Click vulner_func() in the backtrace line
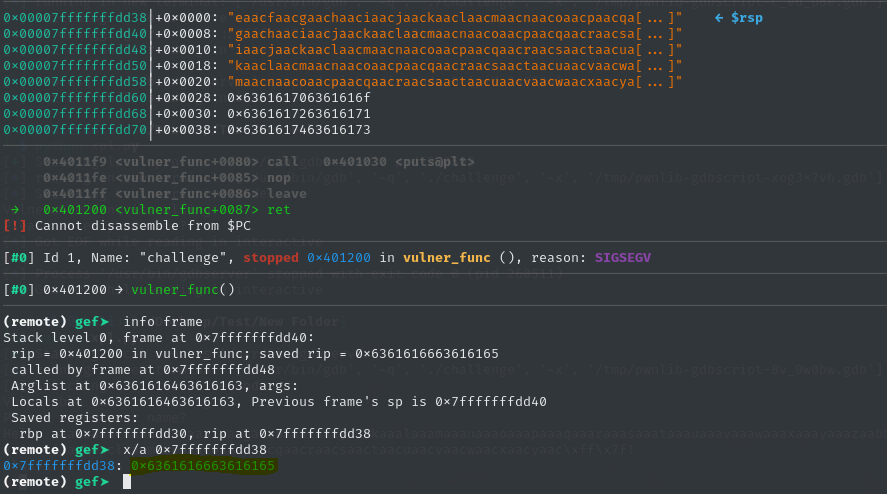Viewport: 887px width, 494px height. [x=183, y=290]
